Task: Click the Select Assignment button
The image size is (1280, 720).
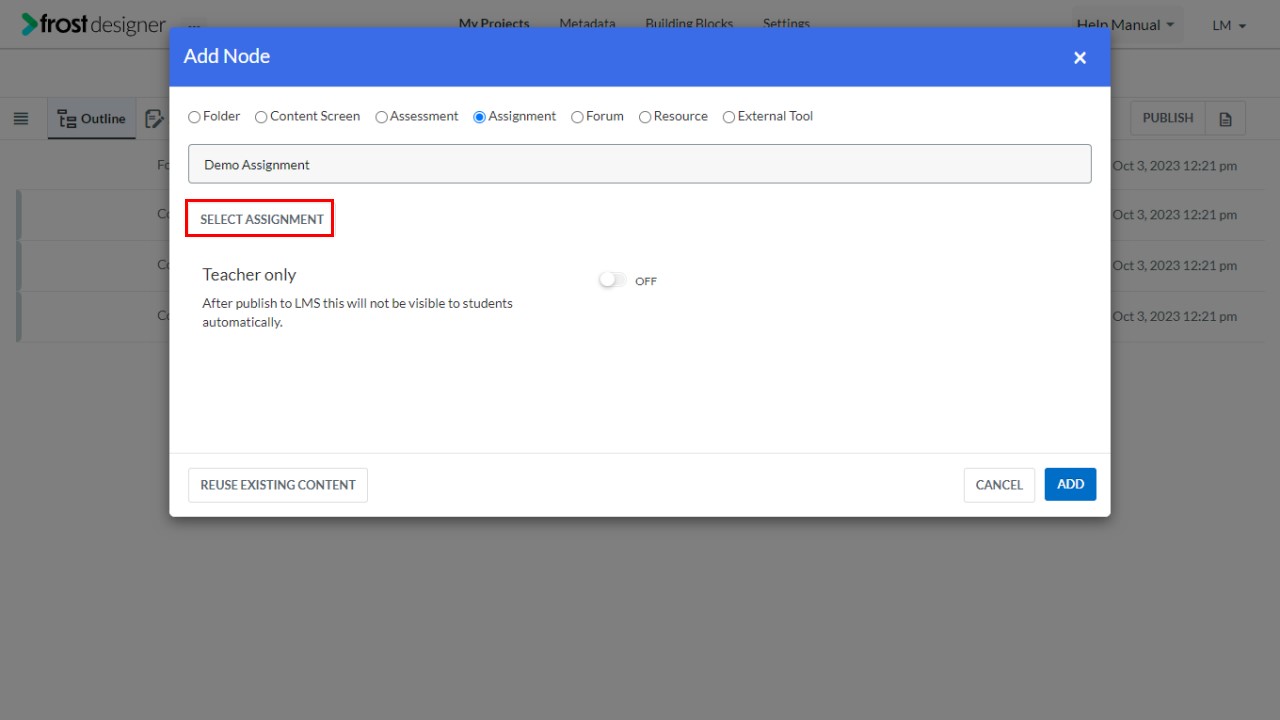Action: click(x=260, y=219)
